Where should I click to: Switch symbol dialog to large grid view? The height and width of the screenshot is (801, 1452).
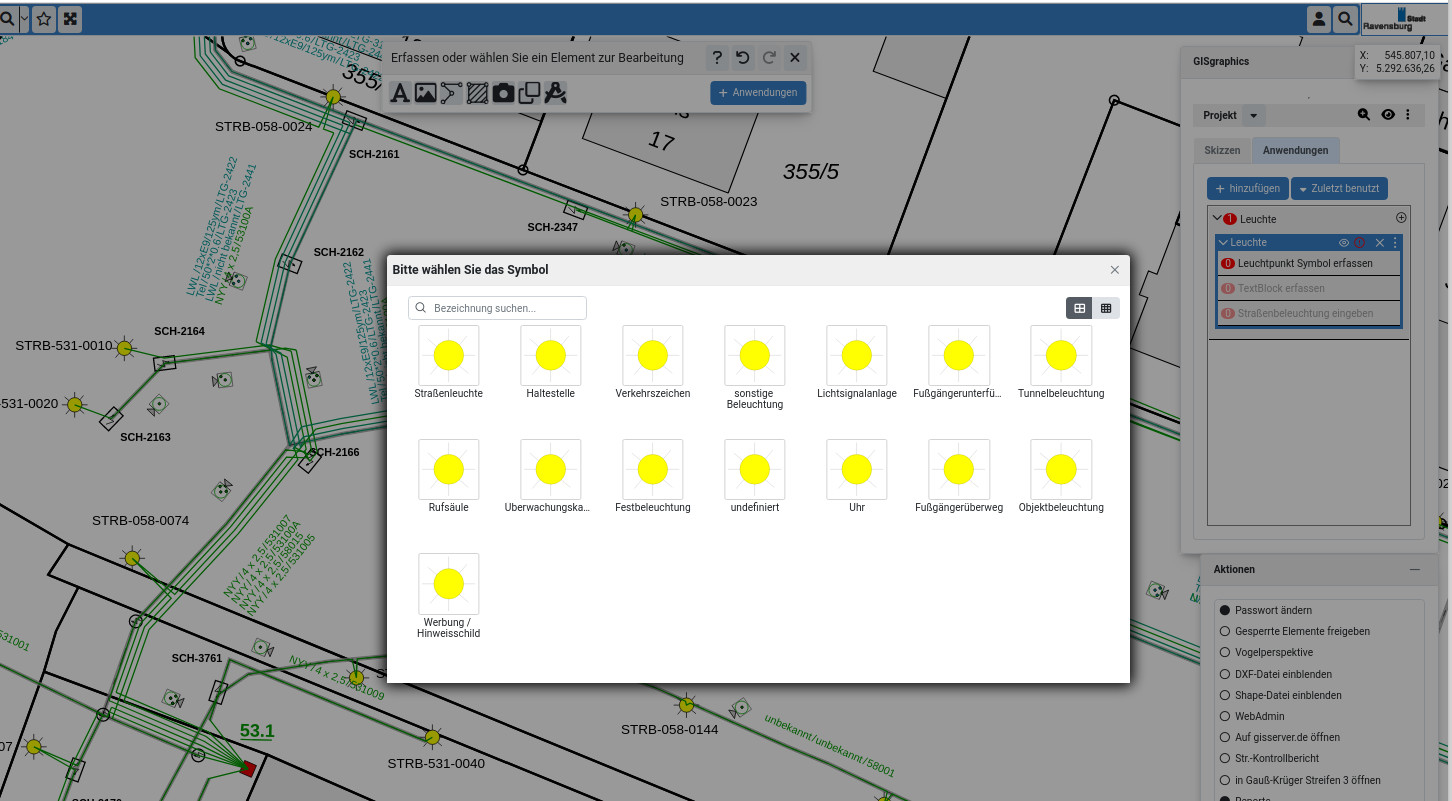tap(1079, 308)
